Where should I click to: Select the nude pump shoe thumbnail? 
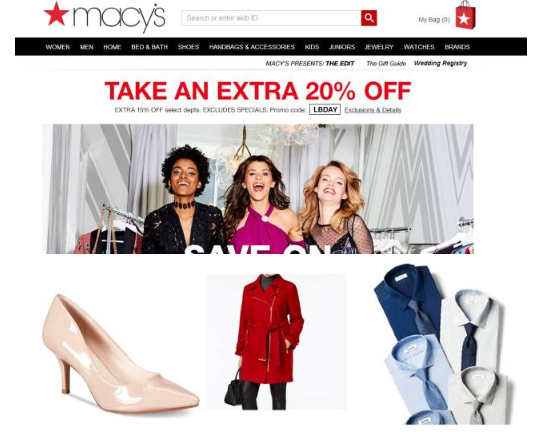tap(120, 353)
